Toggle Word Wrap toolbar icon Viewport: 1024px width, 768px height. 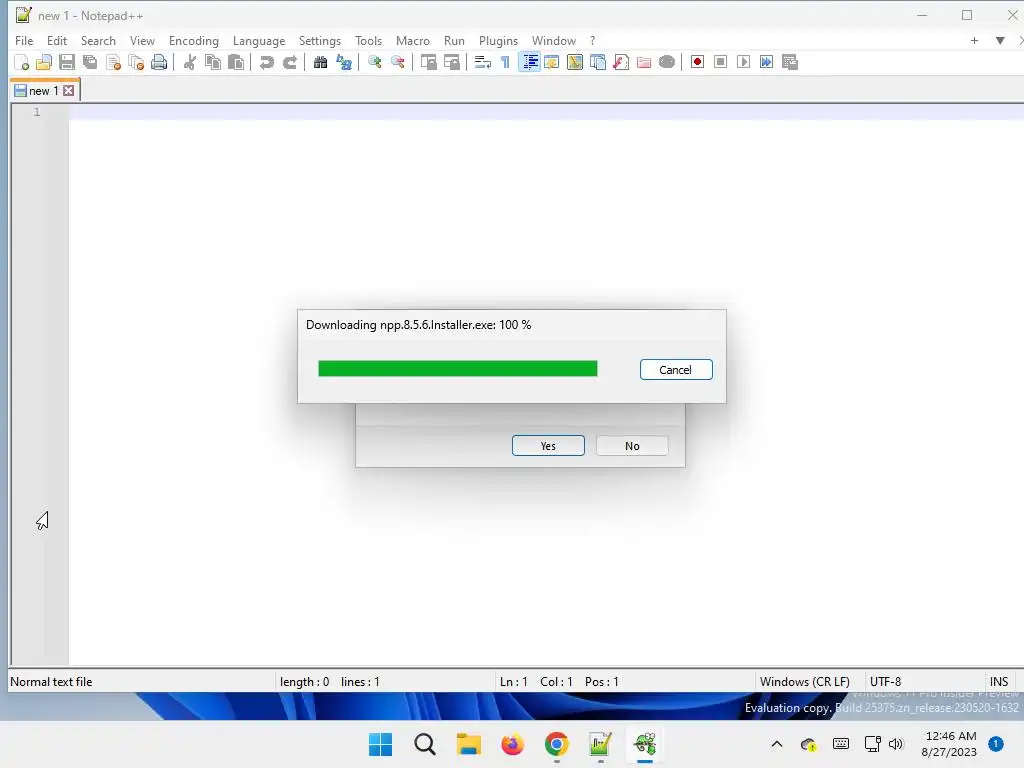tap(483, 62)
